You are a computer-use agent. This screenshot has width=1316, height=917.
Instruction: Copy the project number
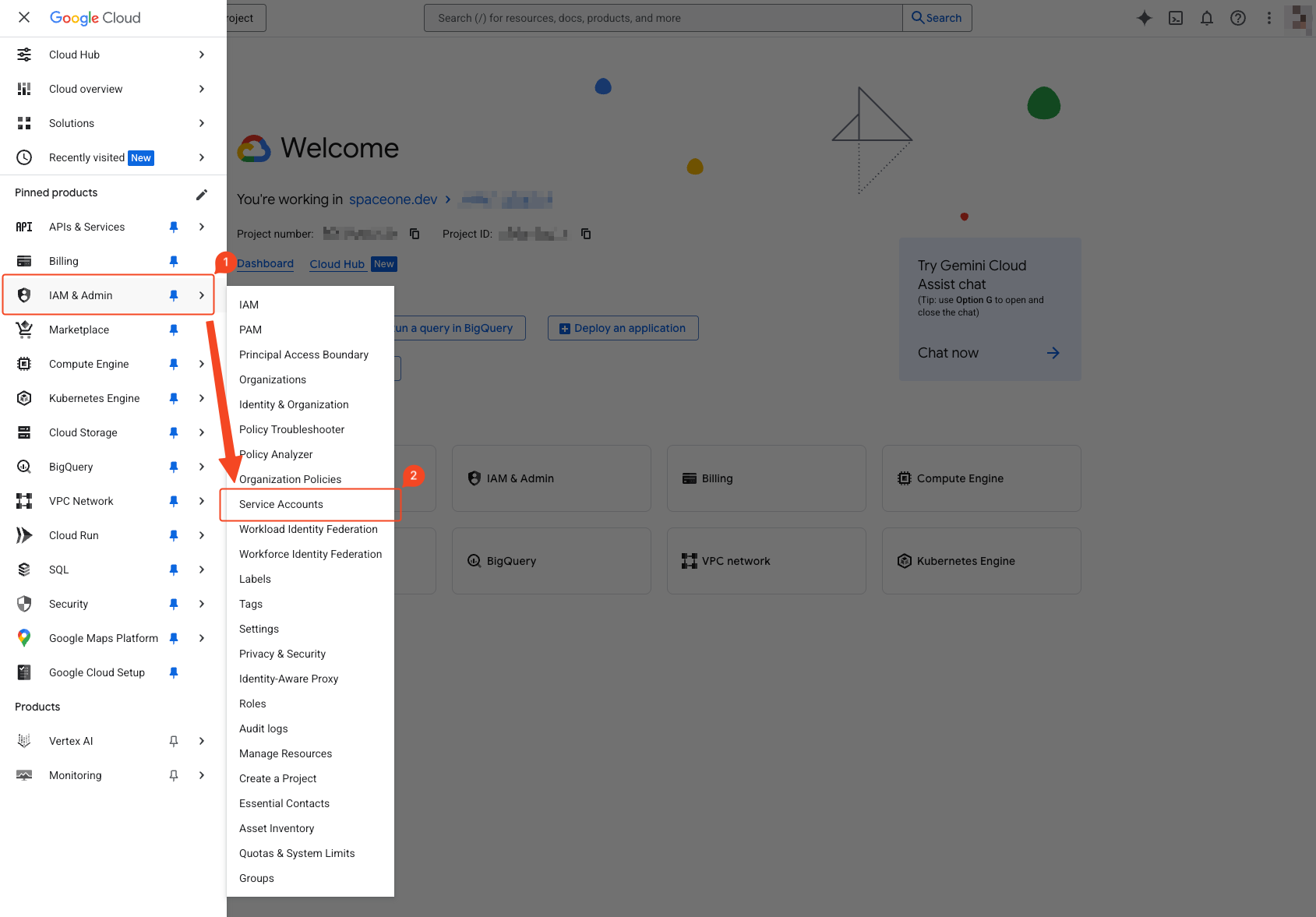(x=415, y=234)
